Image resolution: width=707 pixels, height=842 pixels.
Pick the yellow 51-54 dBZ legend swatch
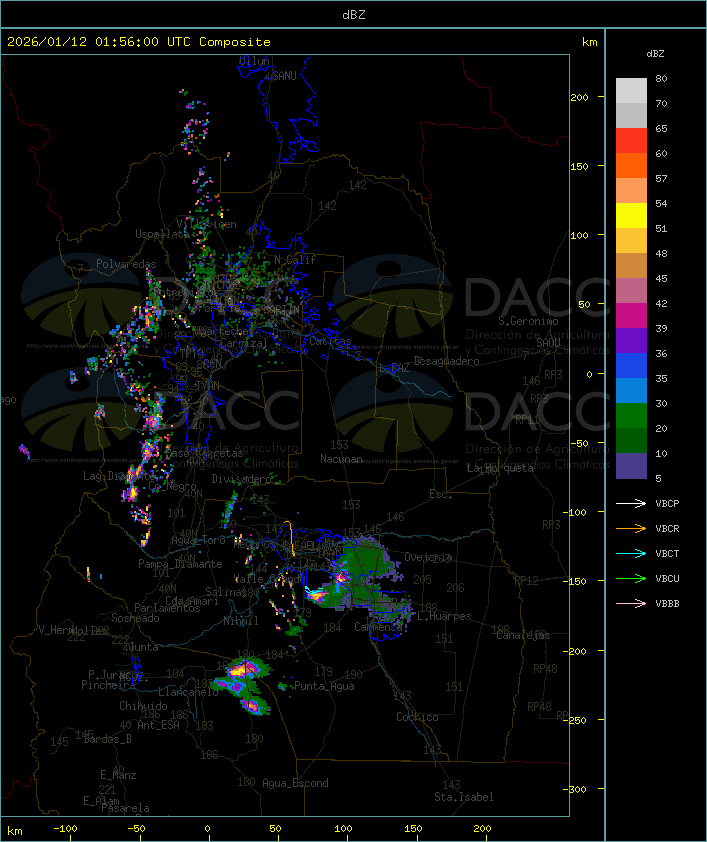point(631,216)
